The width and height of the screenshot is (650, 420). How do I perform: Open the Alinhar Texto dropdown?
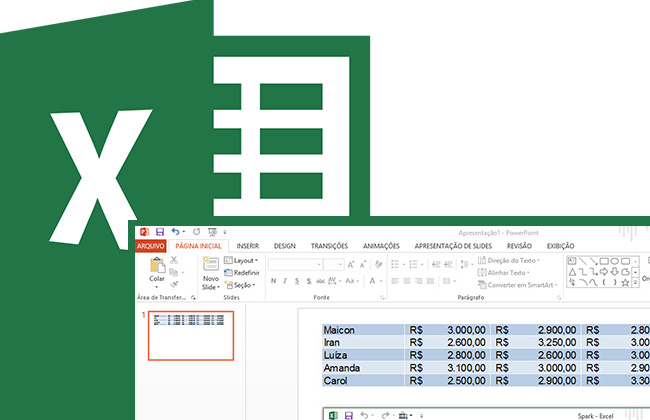504,272
